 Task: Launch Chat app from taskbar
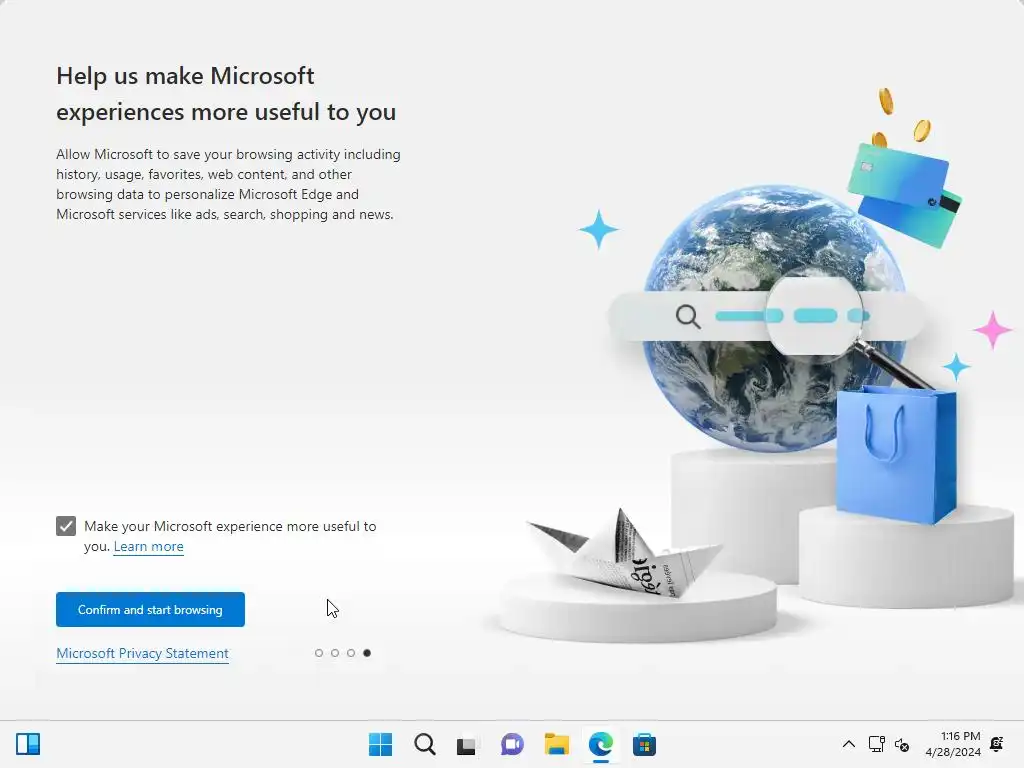click(513, 744)
